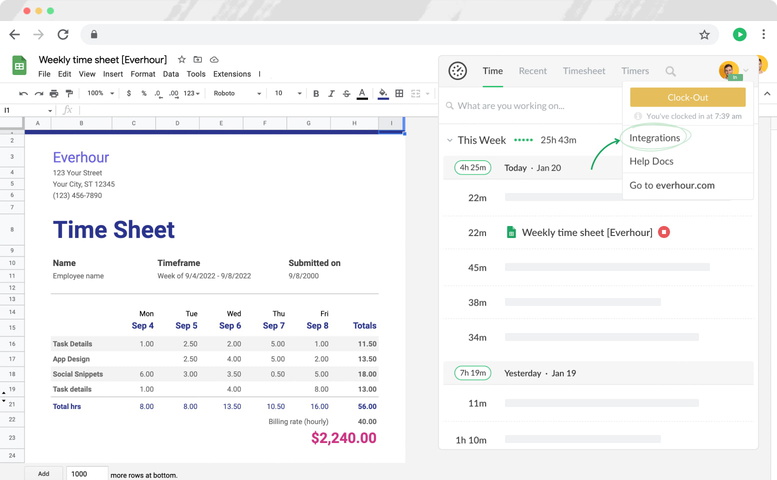Click the merge cells icon

click(415, 93)
